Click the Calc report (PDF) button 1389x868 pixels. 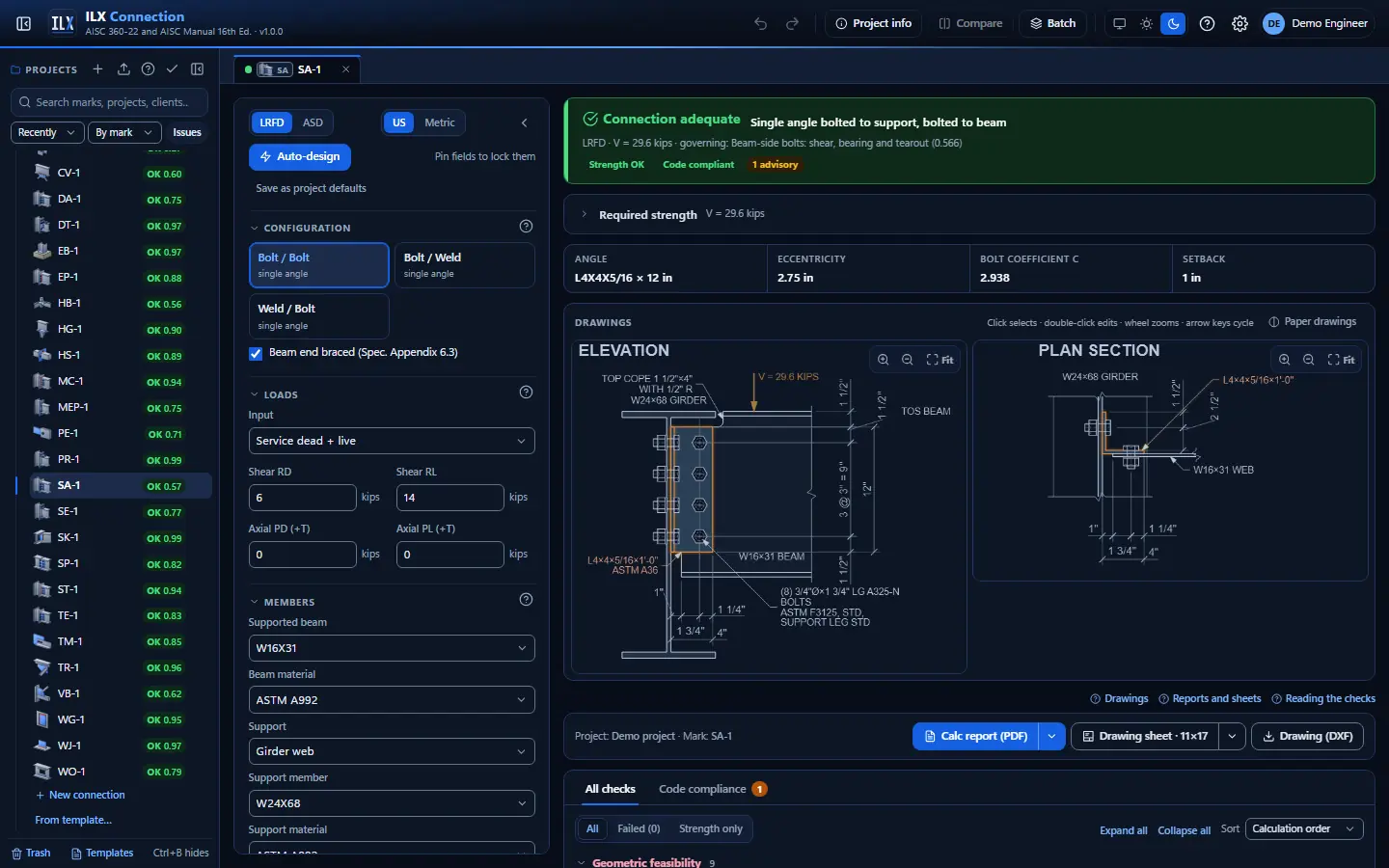pyautogui.click(x=975, y=736)
